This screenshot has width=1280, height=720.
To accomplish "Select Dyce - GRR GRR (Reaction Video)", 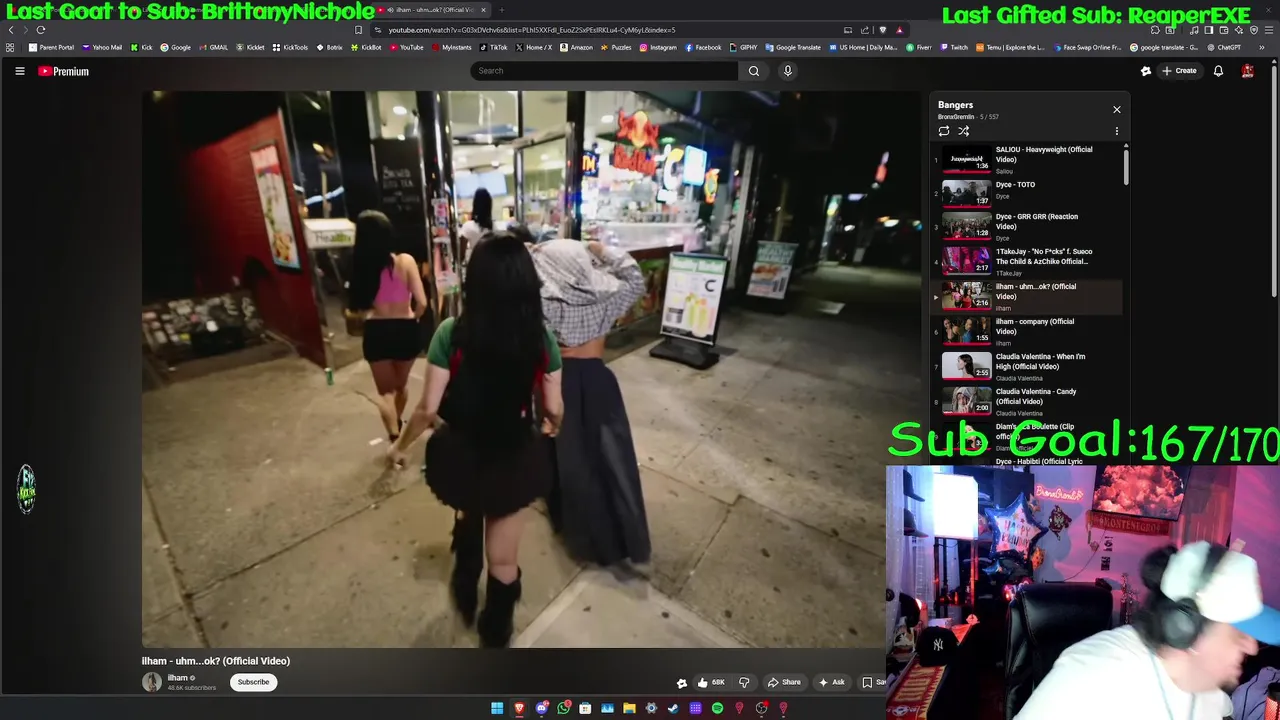I will click(x=1026, y=226).
